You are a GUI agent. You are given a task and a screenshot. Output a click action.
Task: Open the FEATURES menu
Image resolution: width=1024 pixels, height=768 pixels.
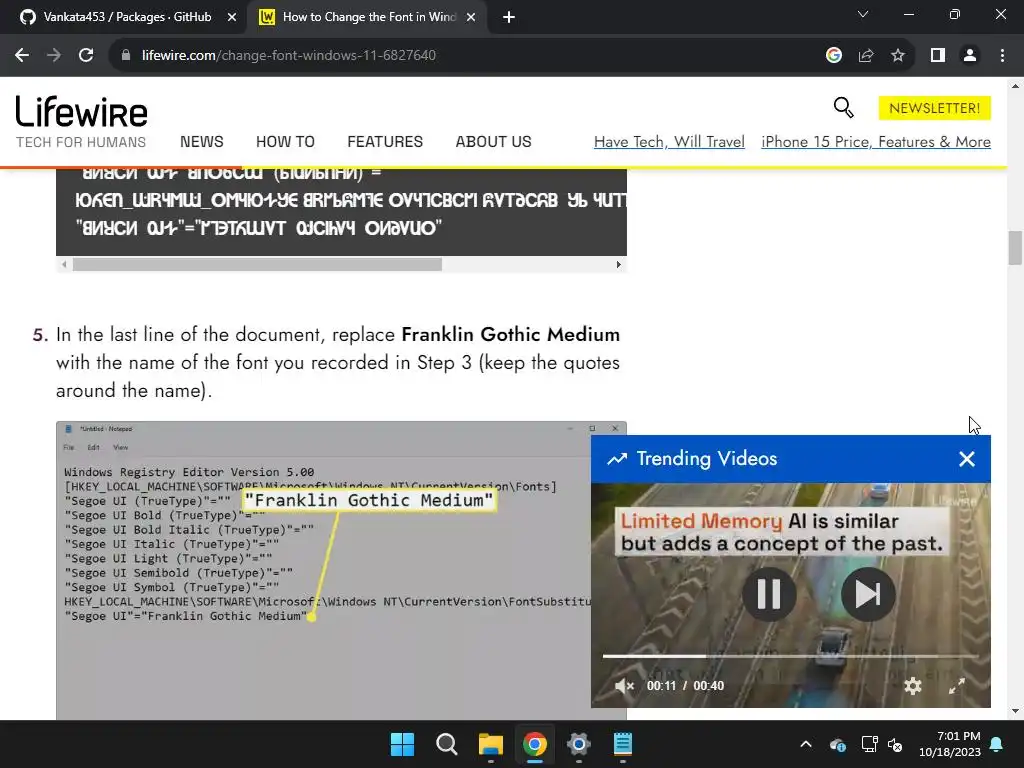(385, 142)
